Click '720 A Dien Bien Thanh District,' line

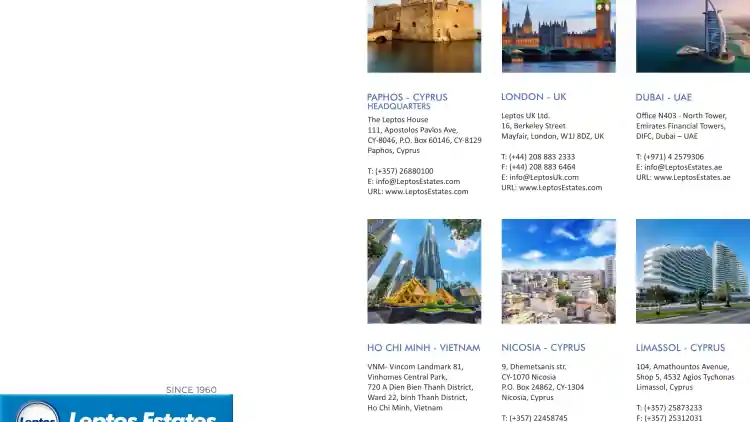pyautogui.click(x=420, y=387)
